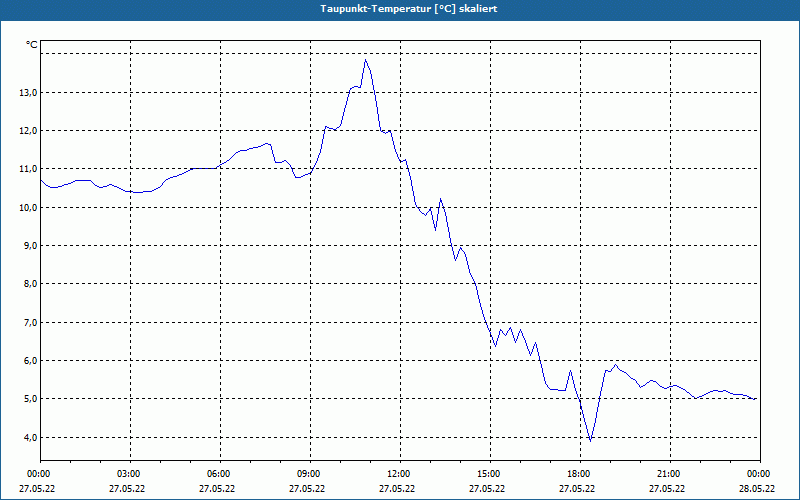Click the 13,0 y-axis label
This screenshot has width=800, height=500.
(29, 92)
